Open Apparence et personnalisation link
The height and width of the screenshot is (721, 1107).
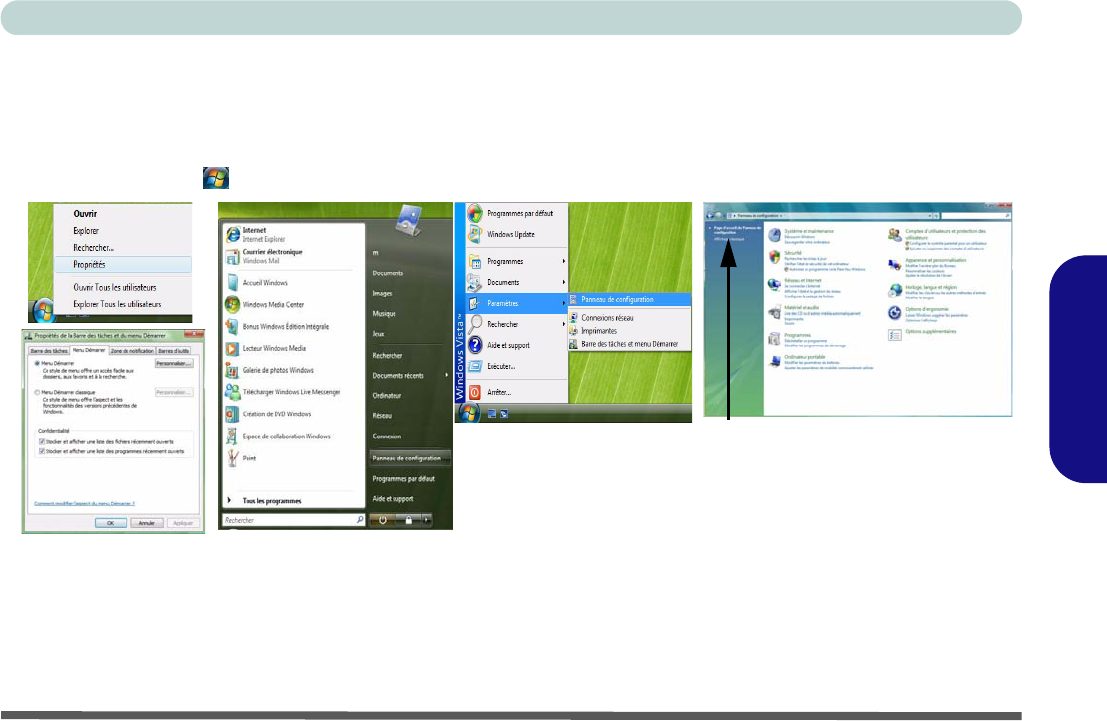pyautogui.click(x=935, y=260)
